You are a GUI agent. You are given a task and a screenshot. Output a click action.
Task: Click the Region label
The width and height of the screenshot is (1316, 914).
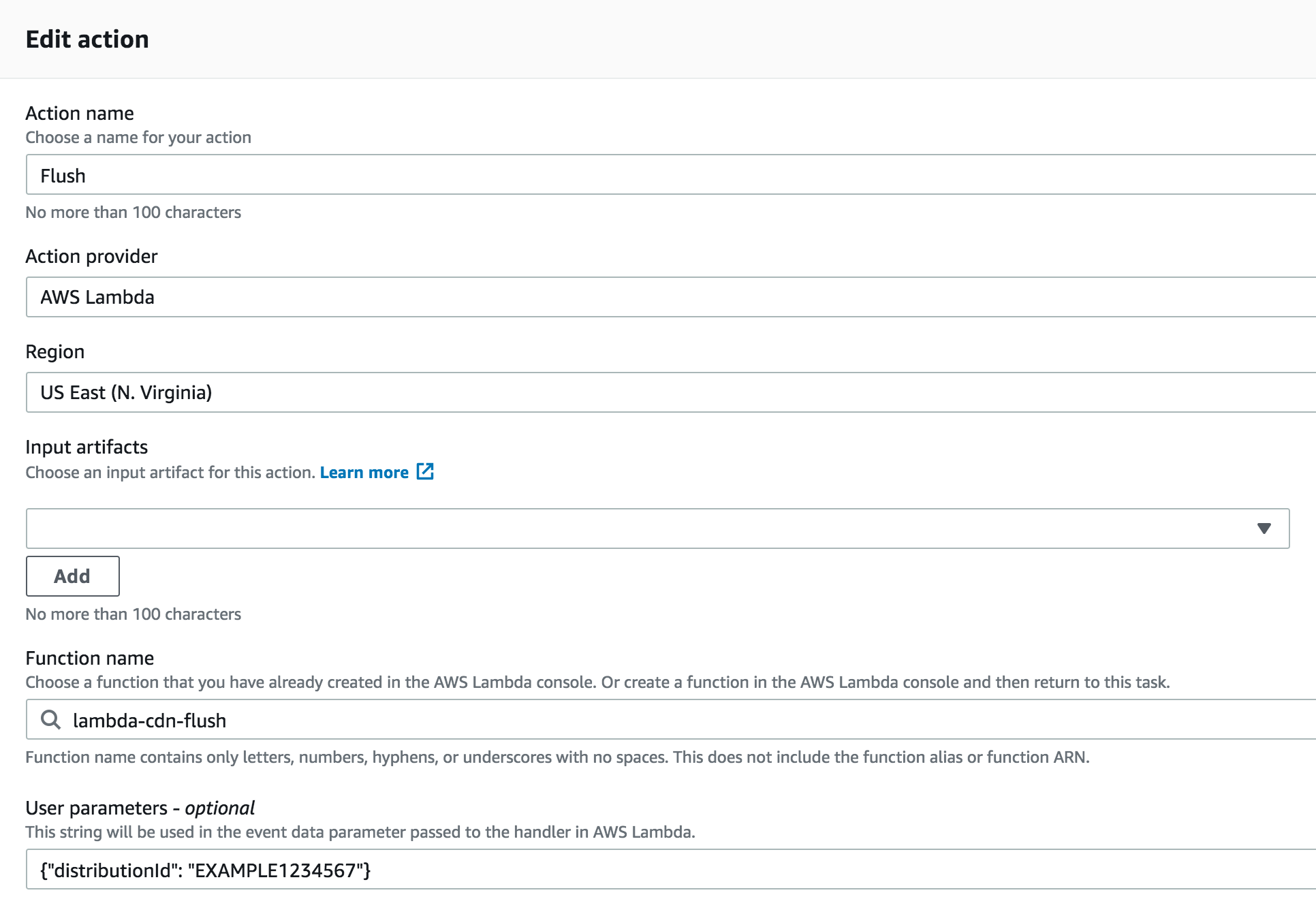coord(55,352)
